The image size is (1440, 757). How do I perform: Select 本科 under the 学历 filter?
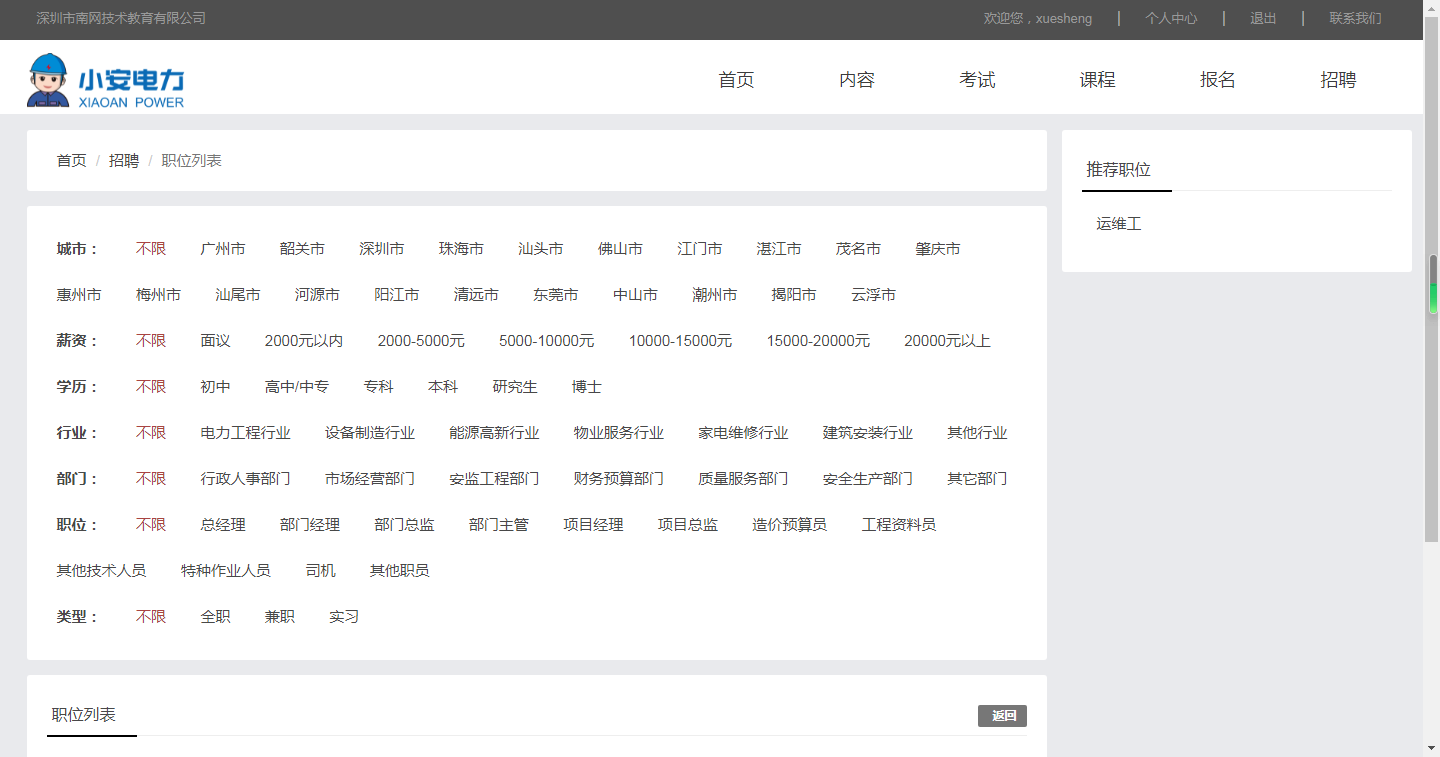coord(443,386)
